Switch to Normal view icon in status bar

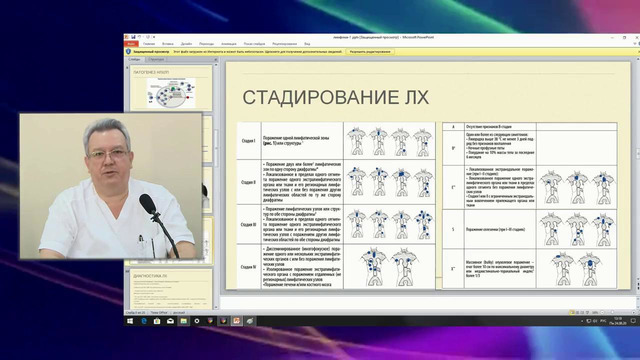pos(572,313)
